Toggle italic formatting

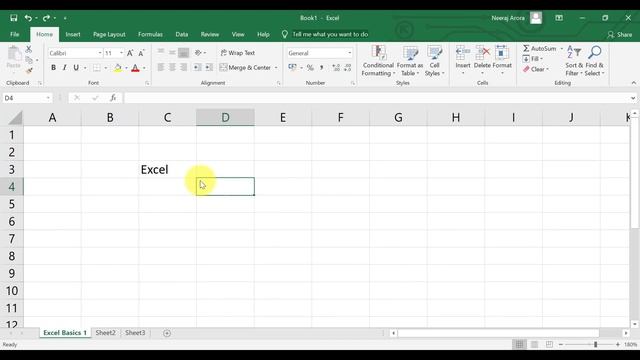64,68
